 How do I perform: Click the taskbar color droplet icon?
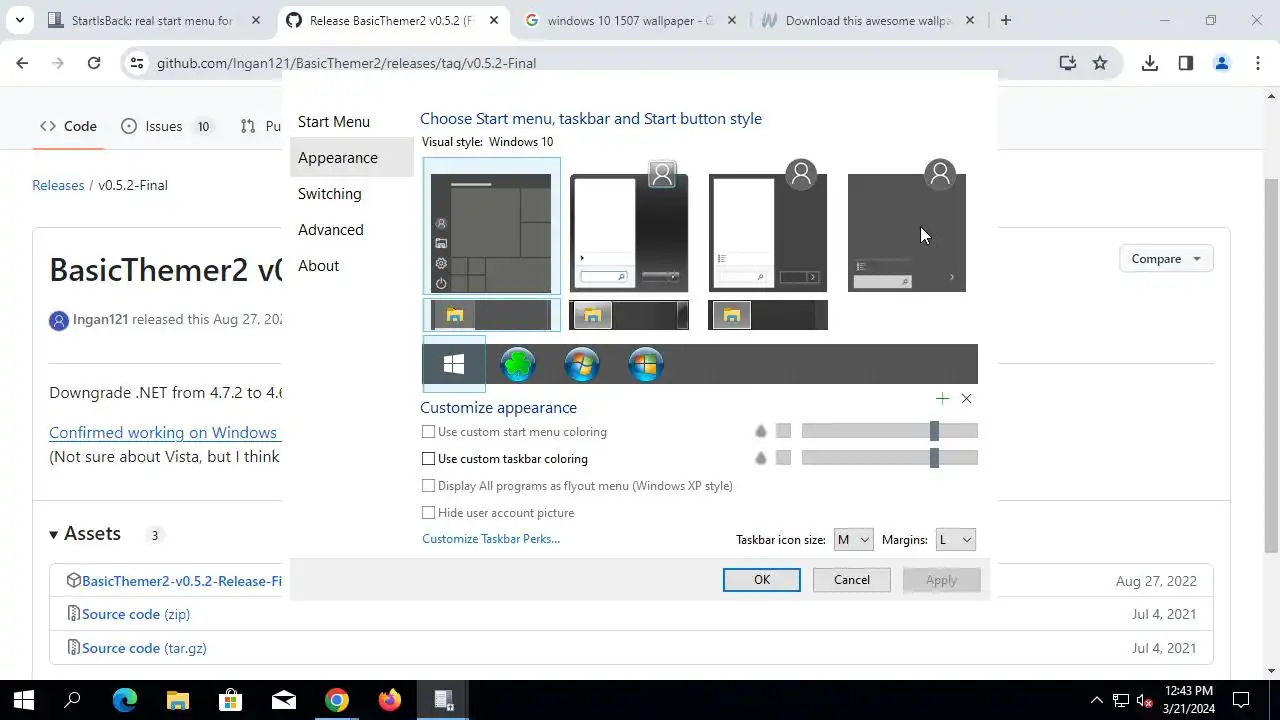coord(761,458)
